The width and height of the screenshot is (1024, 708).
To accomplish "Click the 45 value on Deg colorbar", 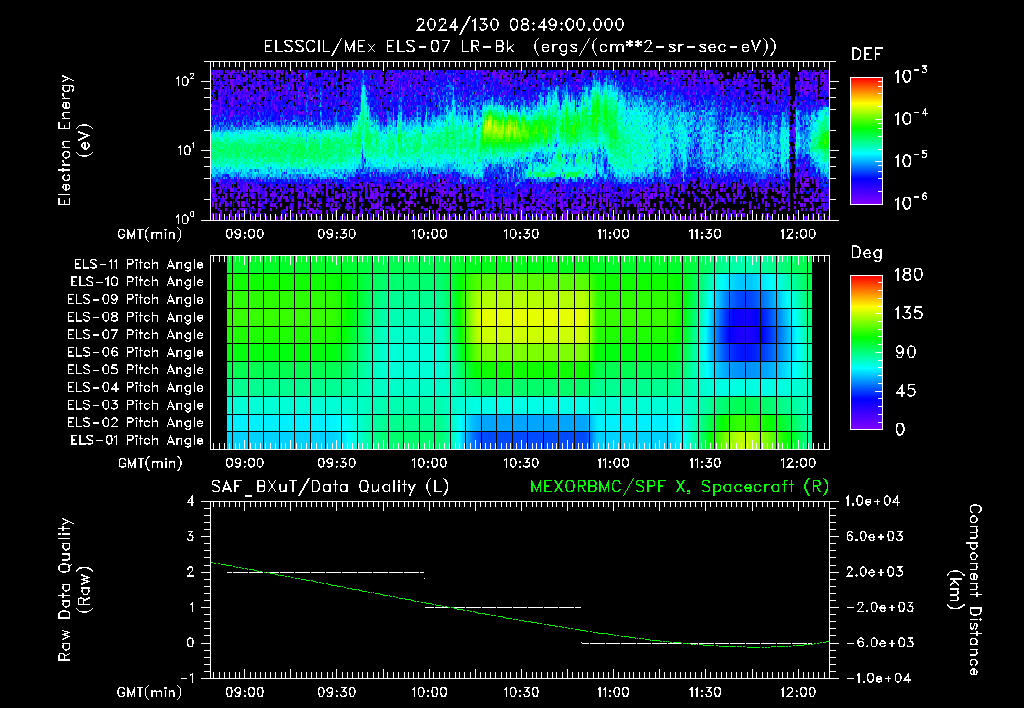I will pyautogui.click(x=906, y=391).
